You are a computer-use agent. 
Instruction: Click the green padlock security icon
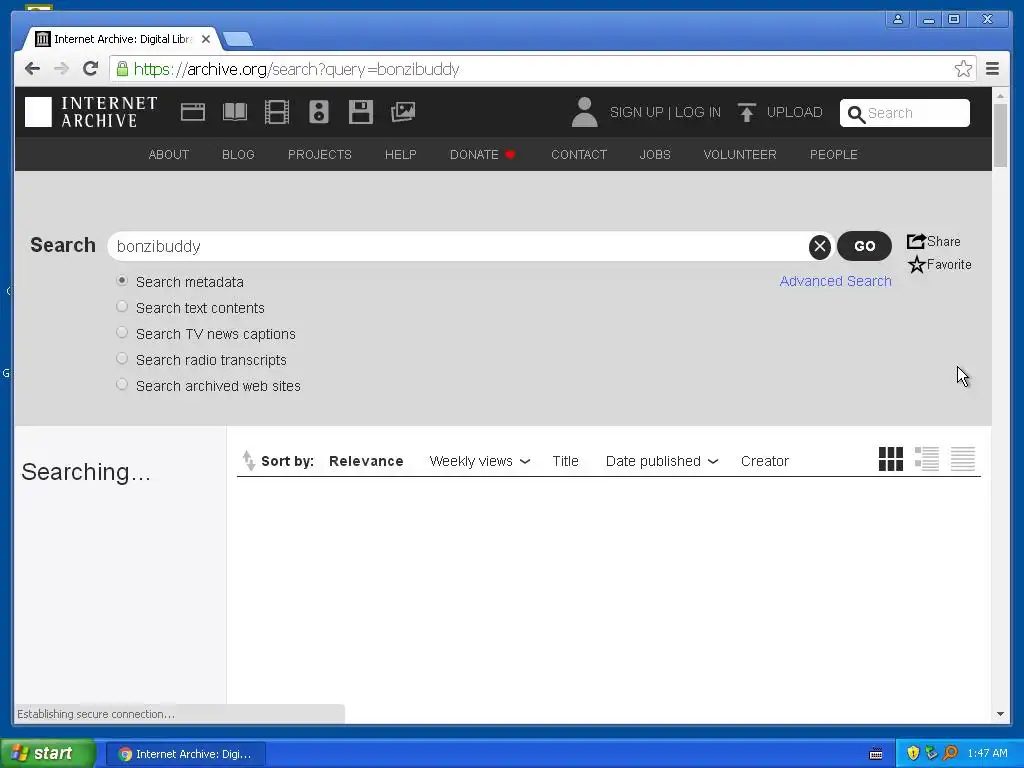coord(122,69)
